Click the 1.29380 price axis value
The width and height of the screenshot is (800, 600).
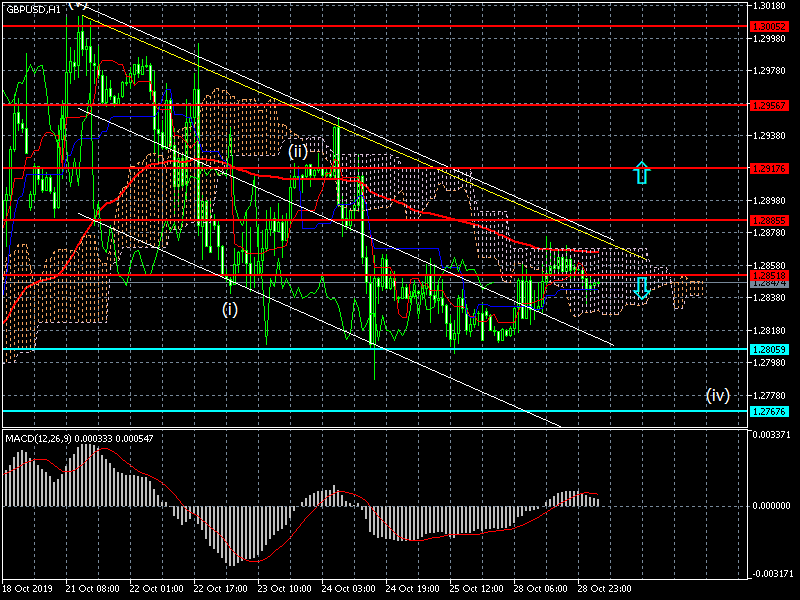coord(769,136)
